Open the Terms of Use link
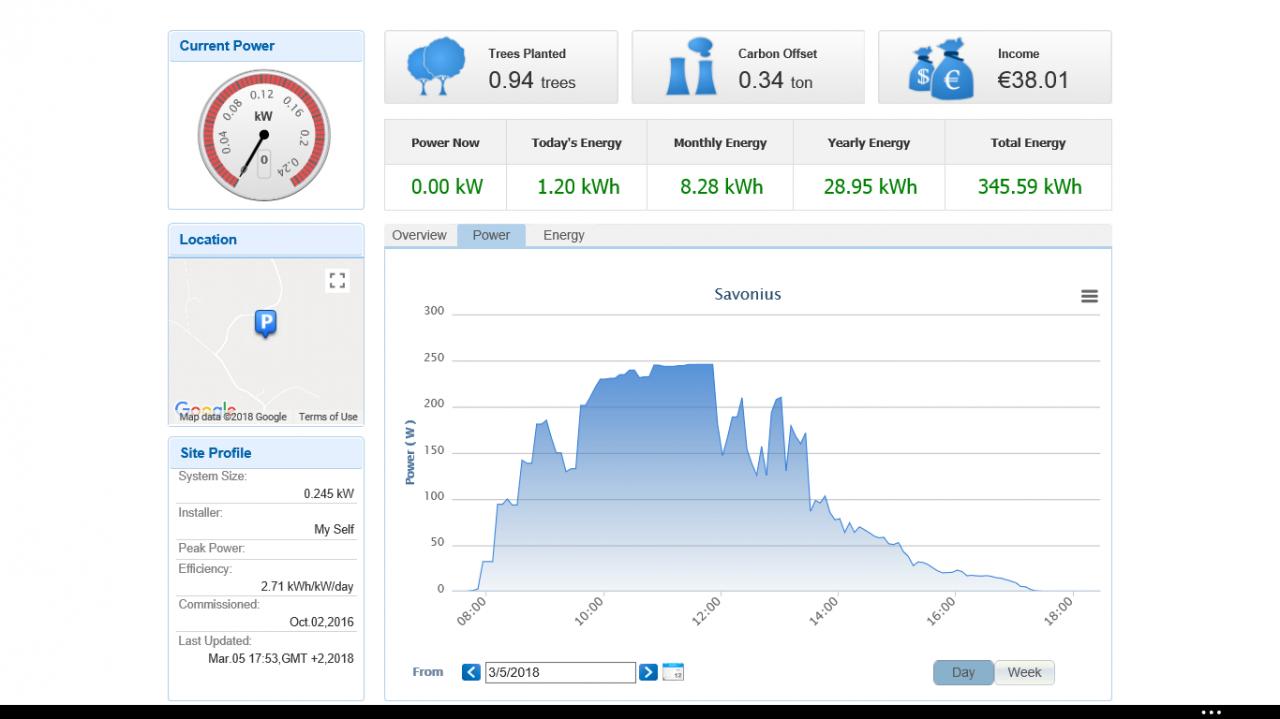 click(x=328, y=417)
